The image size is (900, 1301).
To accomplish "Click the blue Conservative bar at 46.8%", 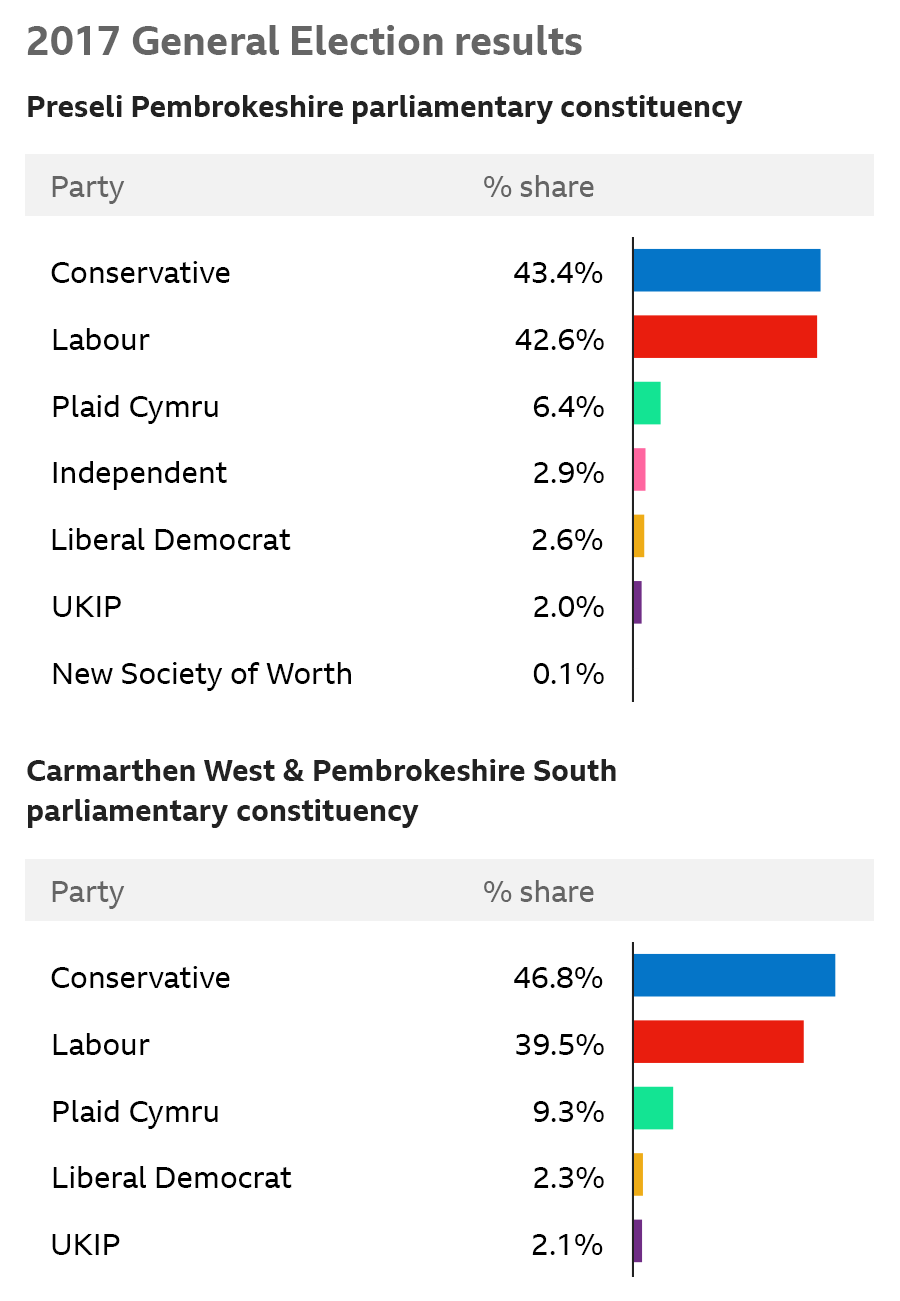I will pos(734,975).
